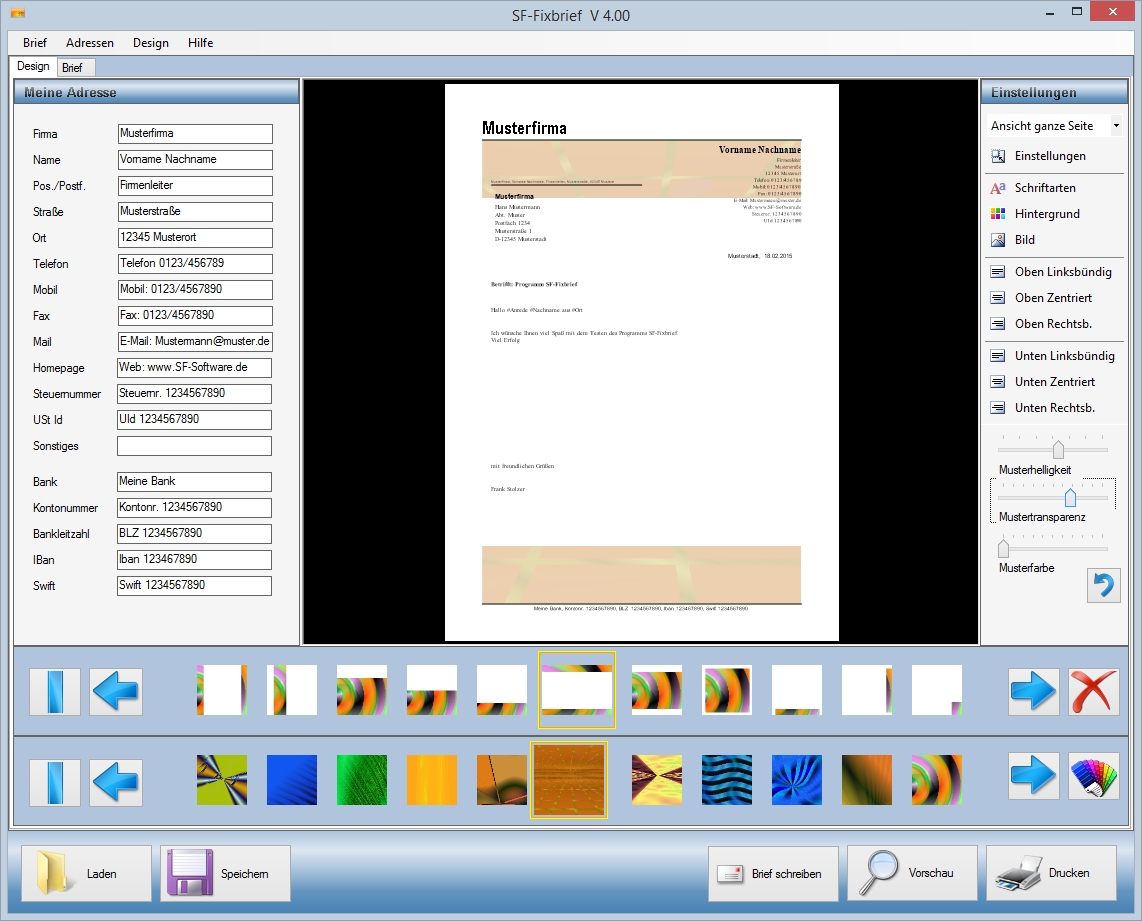Click the Homepage input field
1142x921 pixels.
click(x=194, y=368)
